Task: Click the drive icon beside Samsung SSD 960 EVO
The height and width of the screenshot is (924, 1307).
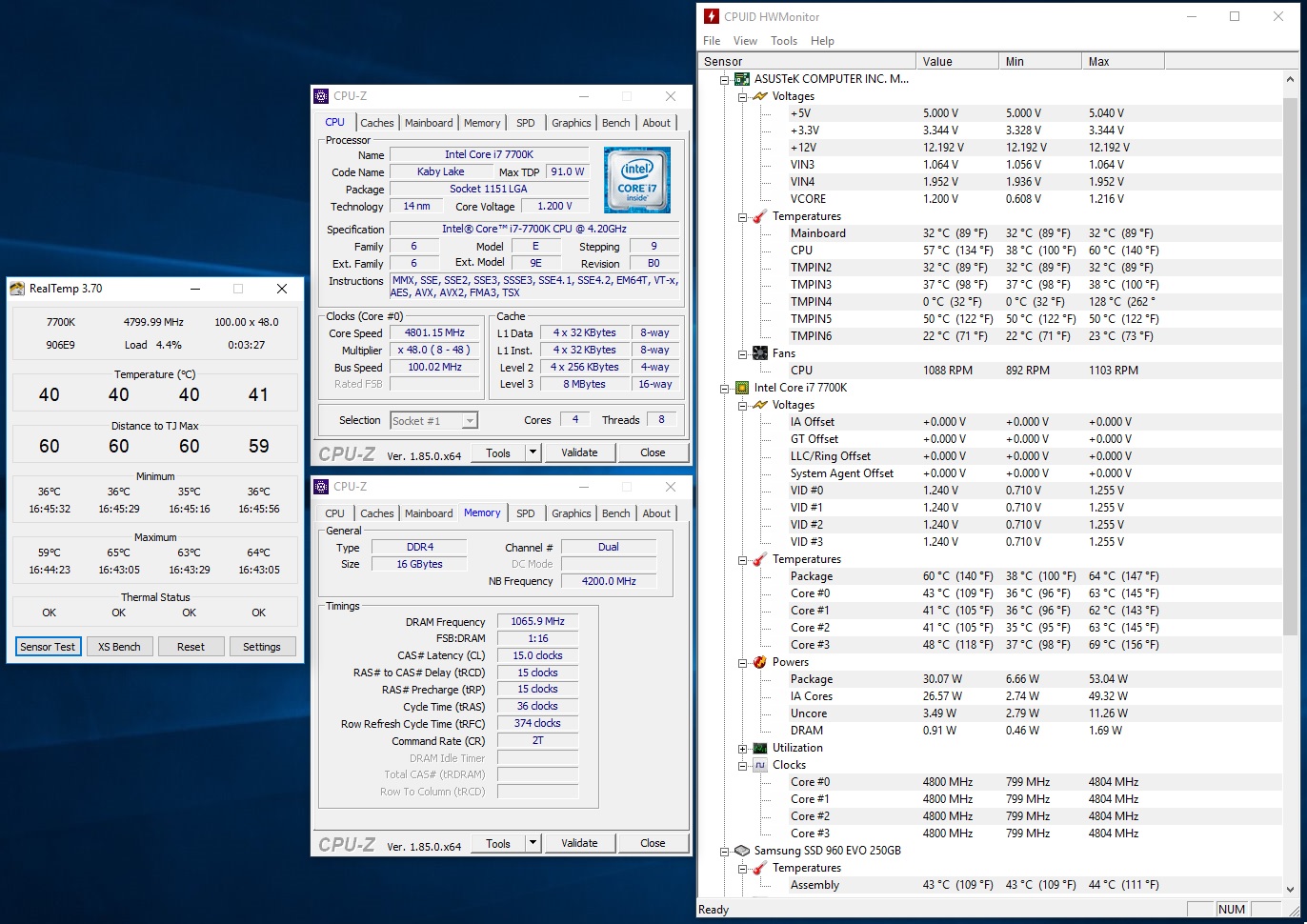Action: pyautogui.click(x=741, y=851)
